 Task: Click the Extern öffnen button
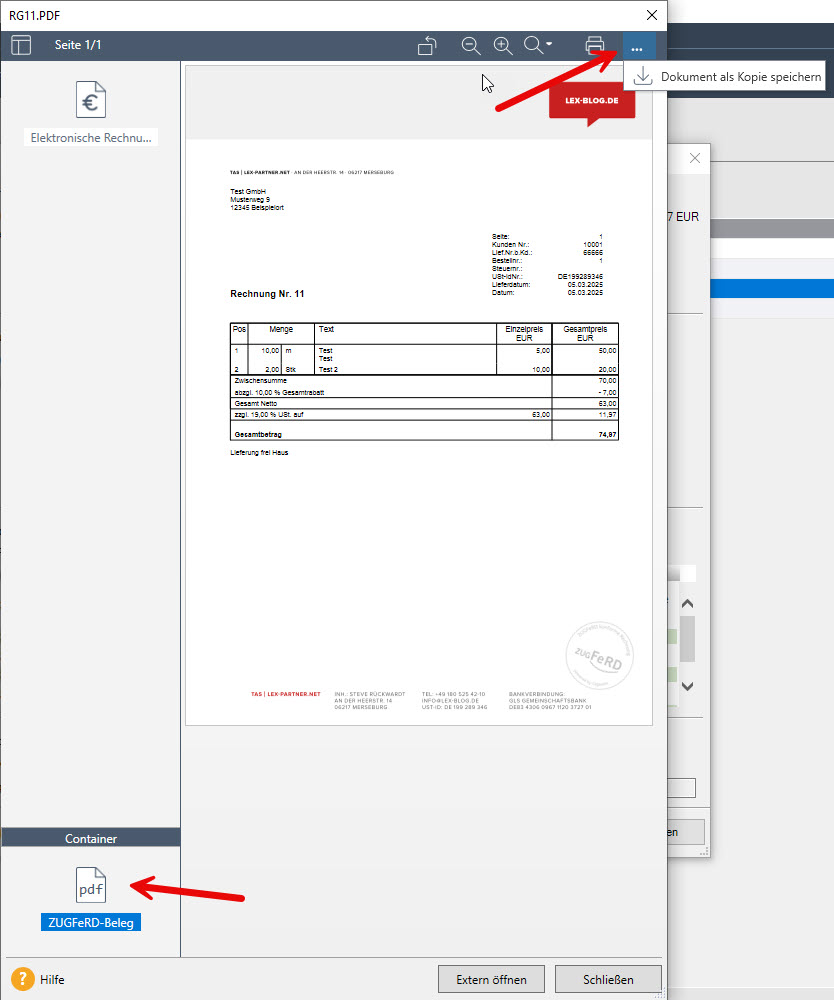click(x=491, y=980)
